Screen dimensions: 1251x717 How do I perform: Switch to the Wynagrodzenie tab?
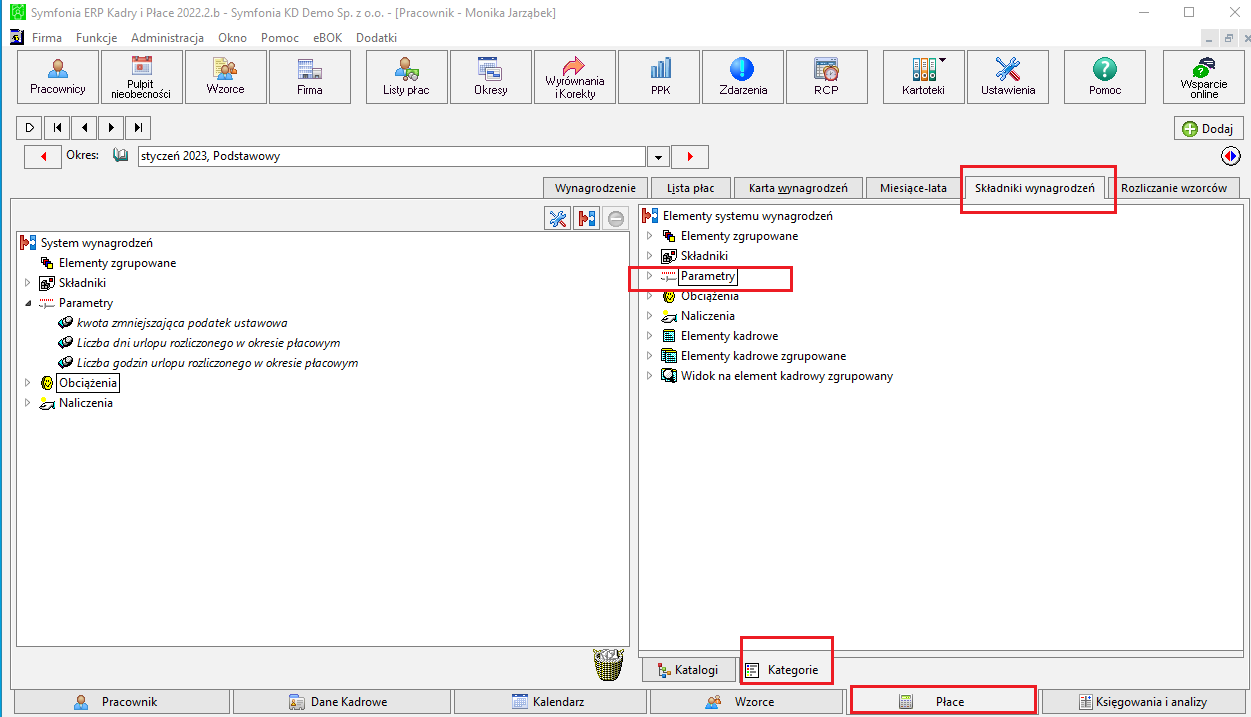click(x=595, y=188)
